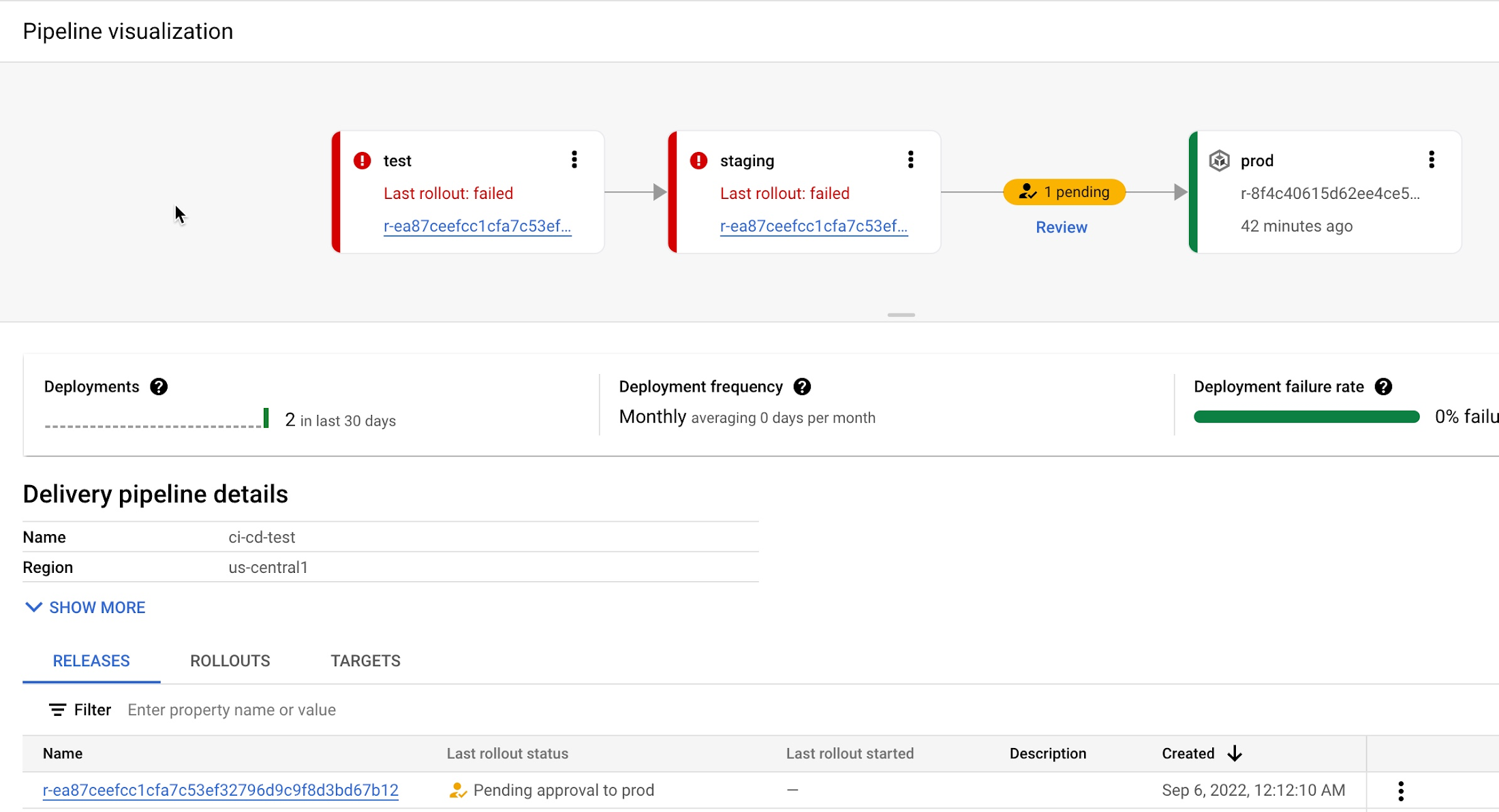Click the 'Monthly' deployment frequency value
The width and height of the screenshot is (1499, 812).
[x=653, y=417]
